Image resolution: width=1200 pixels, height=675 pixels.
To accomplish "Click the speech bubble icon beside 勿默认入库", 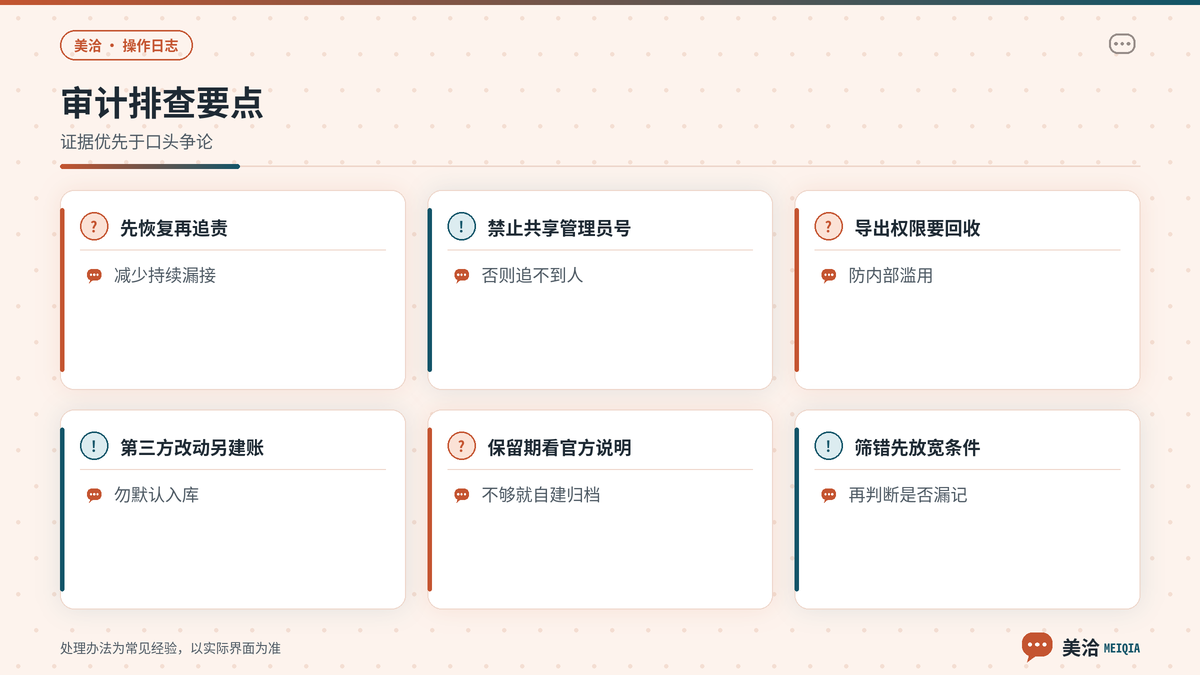I will point(94,495).
